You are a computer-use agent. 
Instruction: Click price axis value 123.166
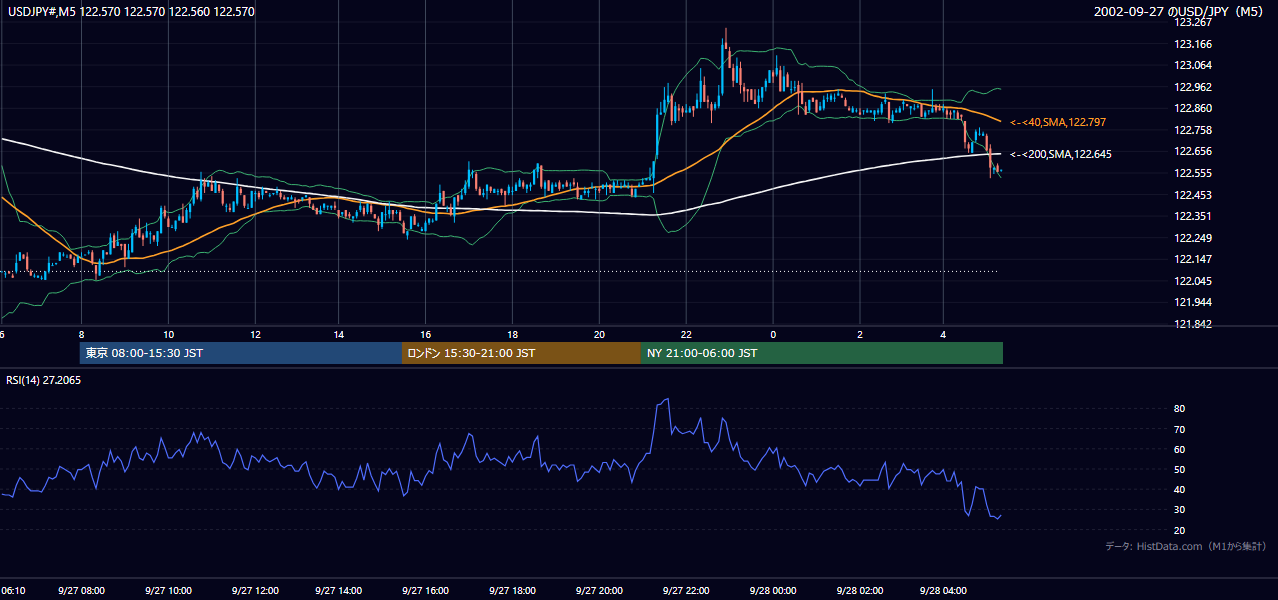pos(1194,44)
